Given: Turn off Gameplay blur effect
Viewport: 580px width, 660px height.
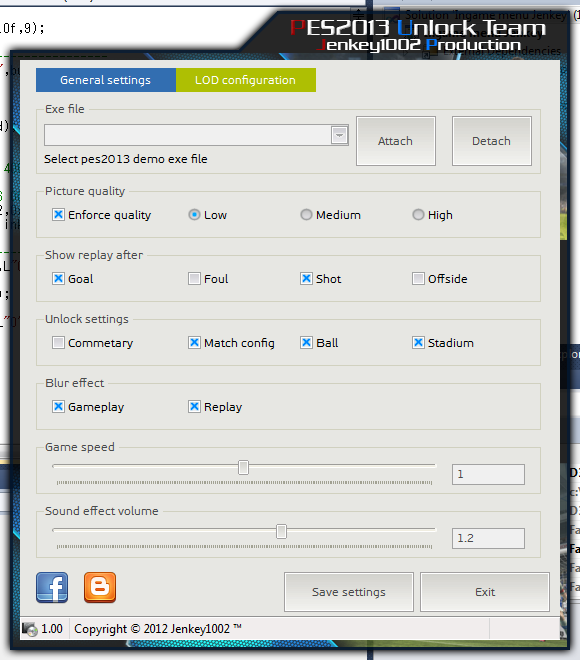Looking at the screenshot, I should tap(59, 407).
